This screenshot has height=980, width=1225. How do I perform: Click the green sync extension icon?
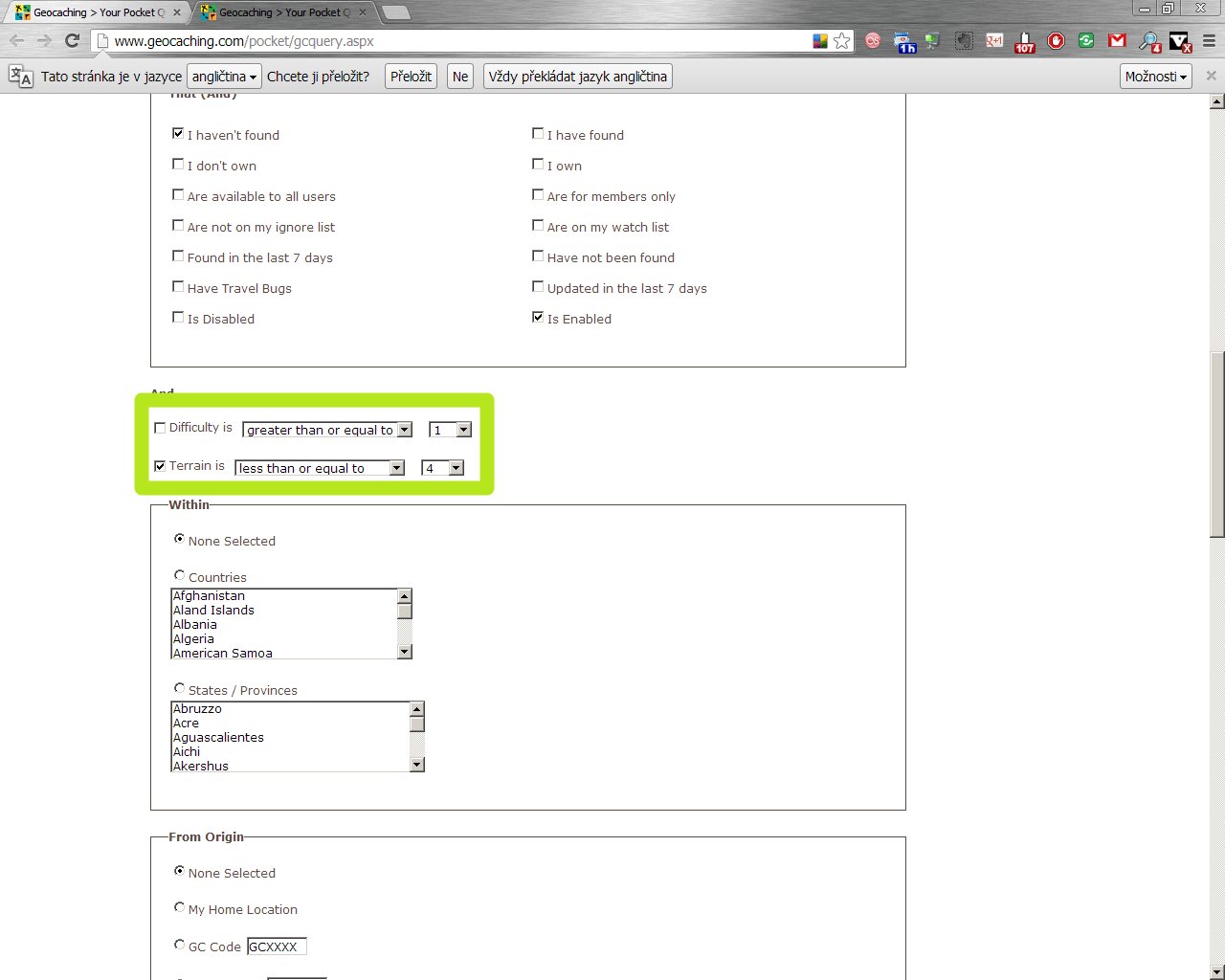(x=1086, y=40)
